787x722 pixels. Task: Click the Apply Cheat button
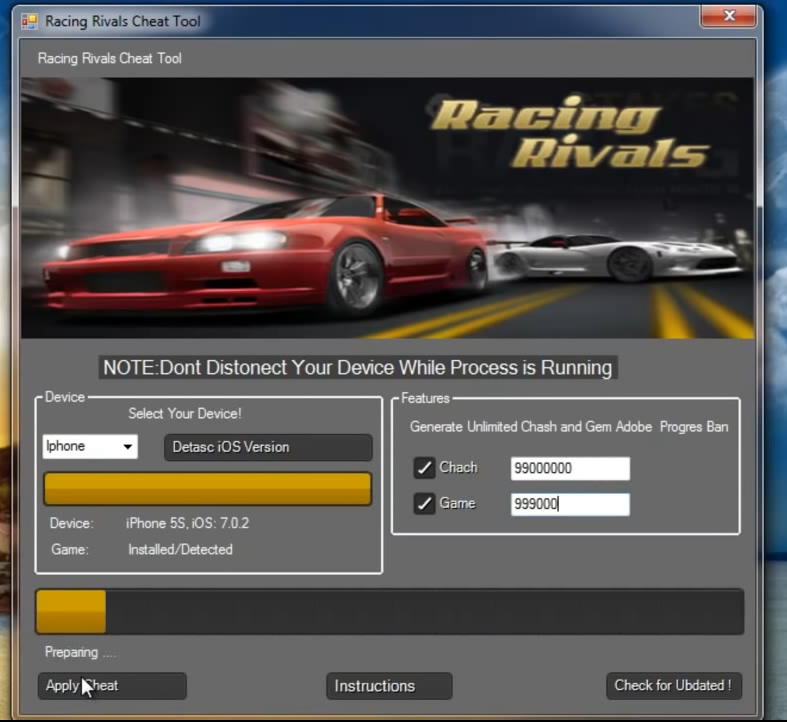pyautogui.click(x=112, y=686)
